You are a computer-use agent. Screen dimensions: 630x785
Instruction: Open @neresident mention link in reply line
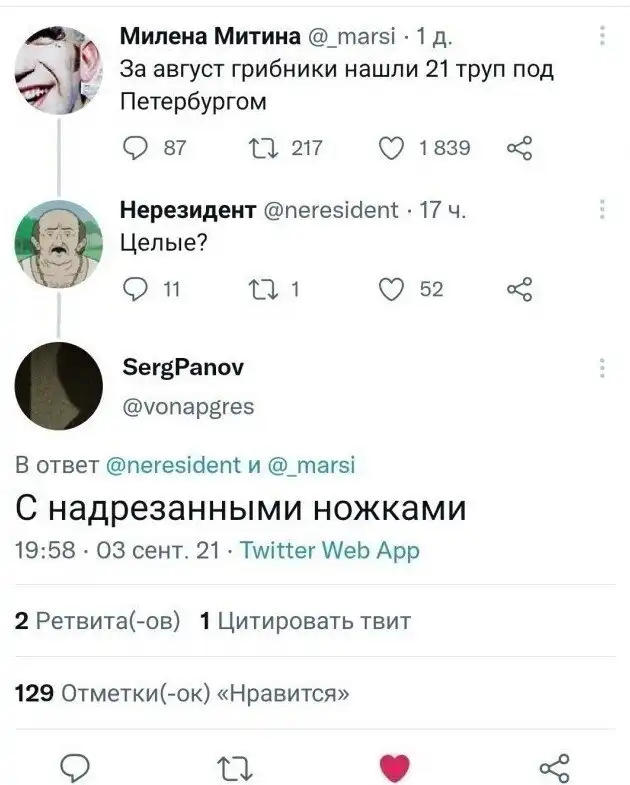[173, 465]
